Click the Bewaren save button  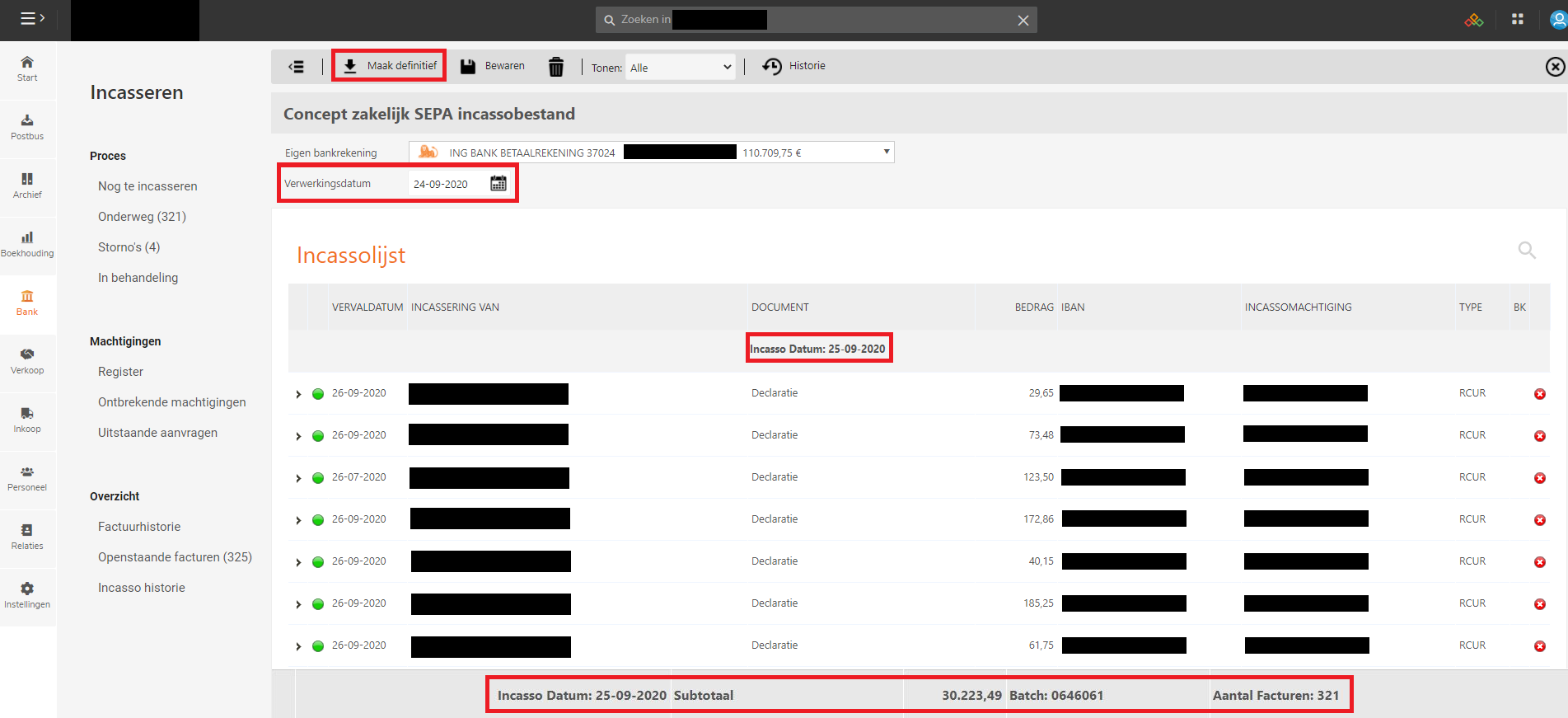(492, 66)
